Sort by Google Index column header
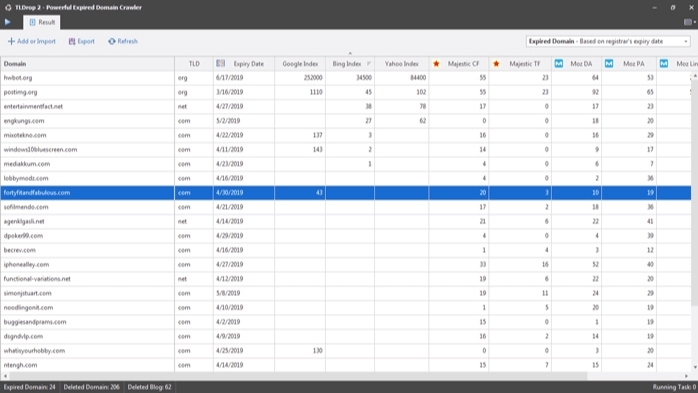Viewport: 698px width, 393px height. point(300,64)
